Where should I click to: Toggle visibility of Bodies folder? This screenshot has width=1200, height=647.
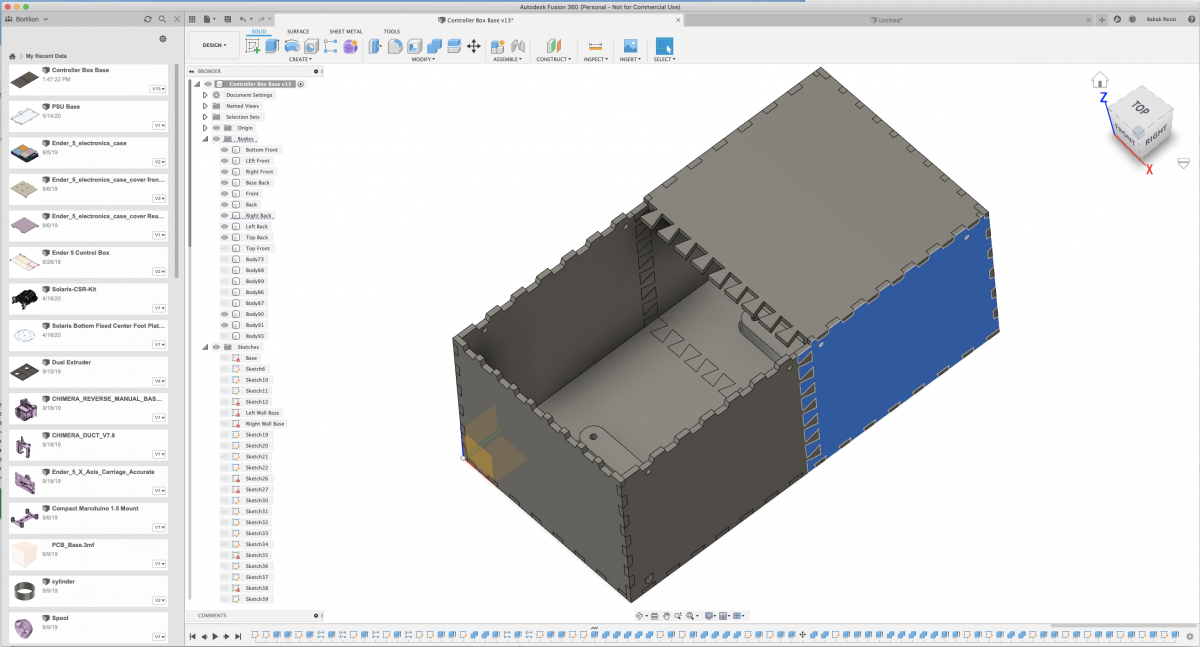216,139
